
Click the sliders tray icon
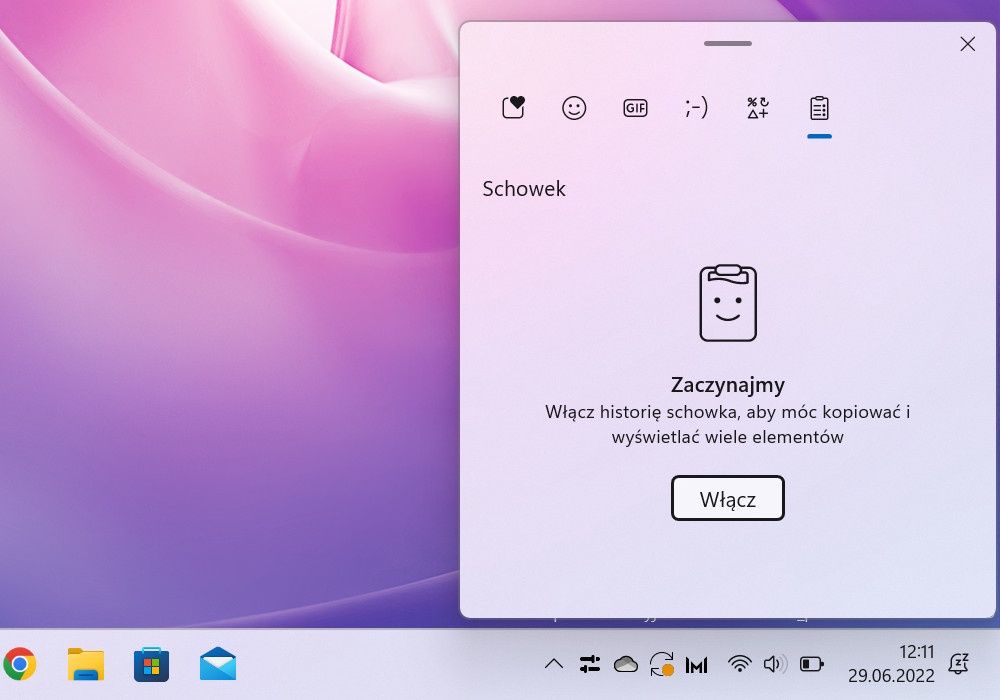pos(590,664)
